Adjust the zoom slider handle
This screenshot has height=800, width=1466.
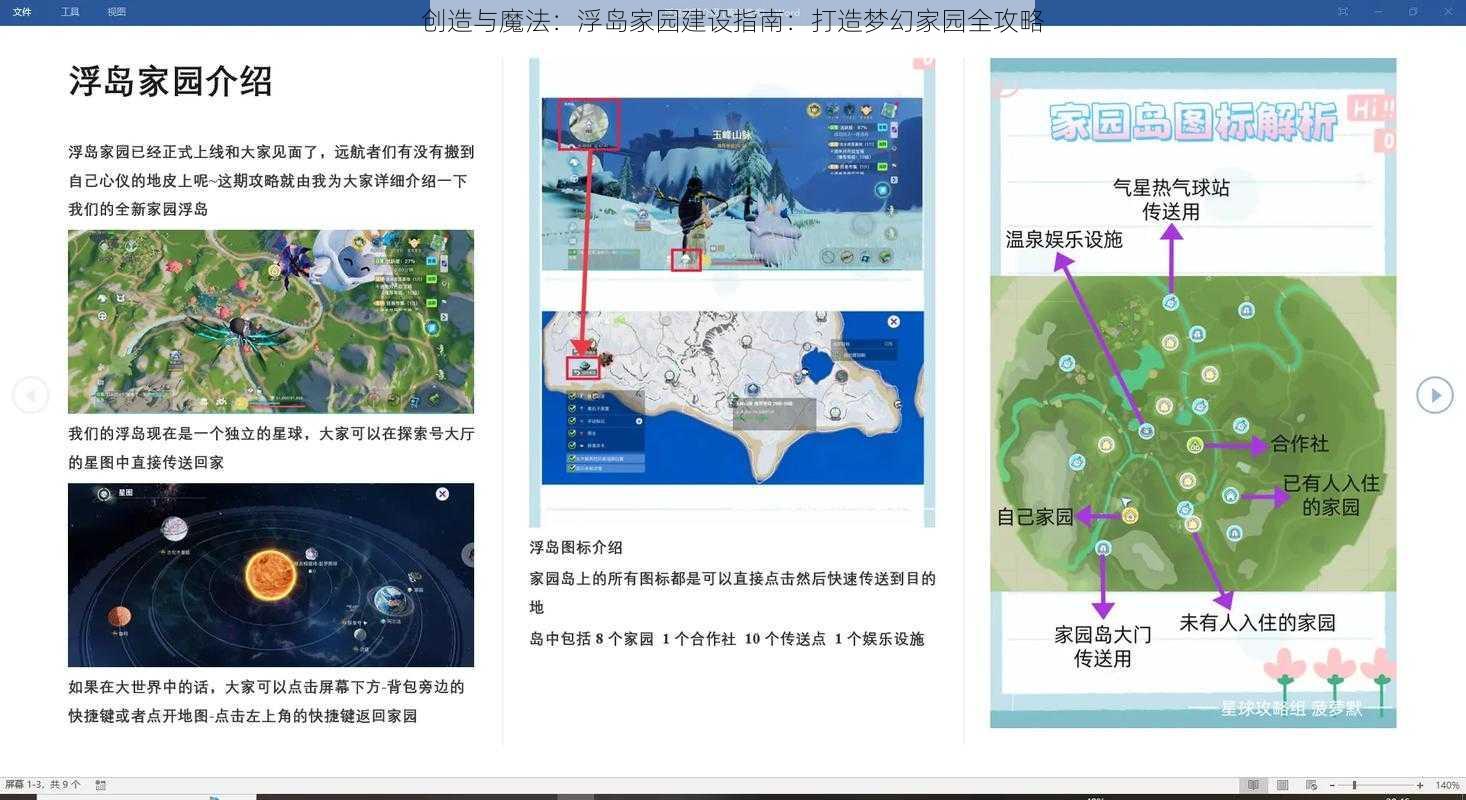tap(1354, 785)
